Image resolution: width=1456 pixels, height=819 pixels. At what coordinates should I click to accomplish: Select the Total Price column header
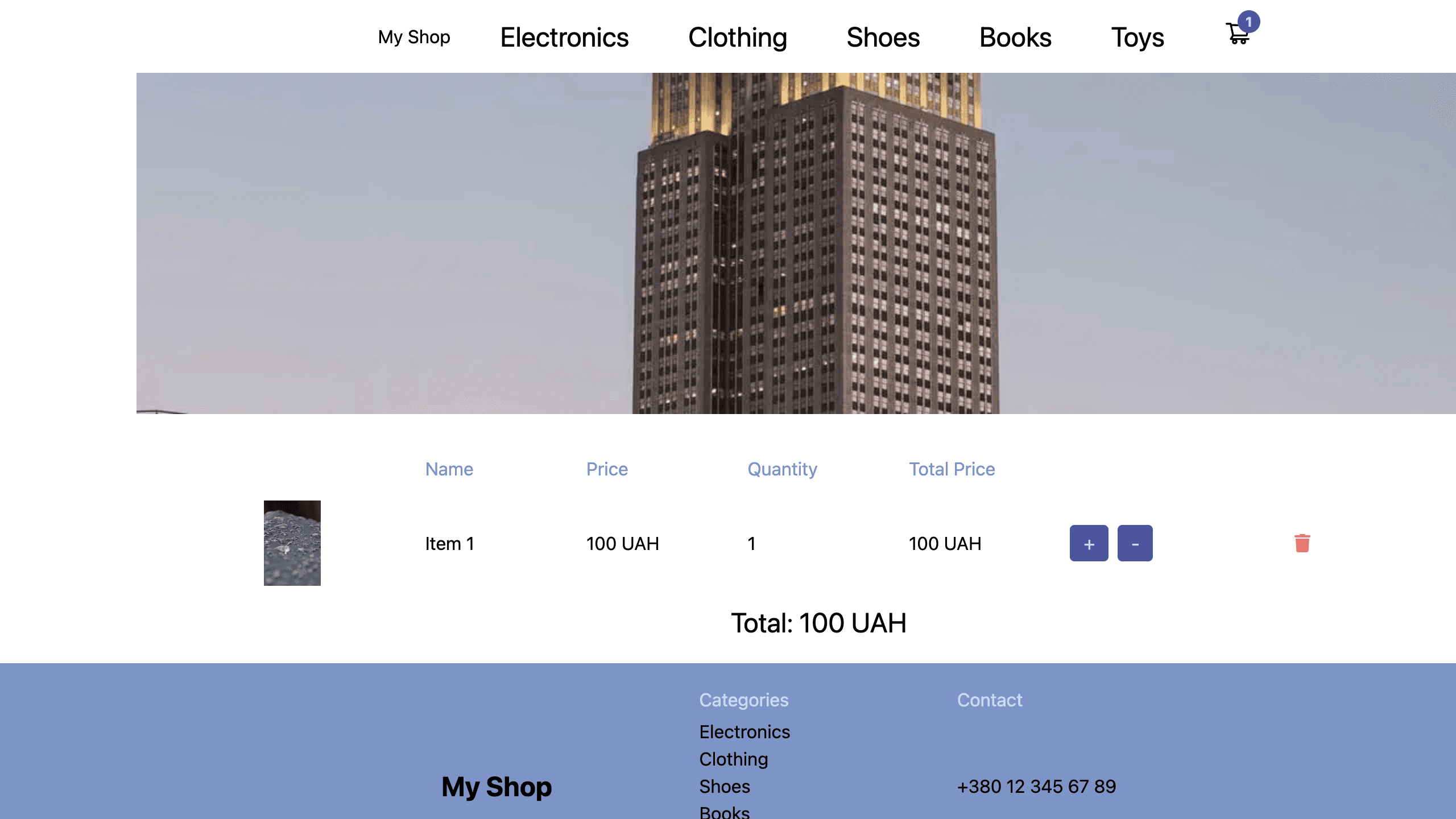(952, 469)
